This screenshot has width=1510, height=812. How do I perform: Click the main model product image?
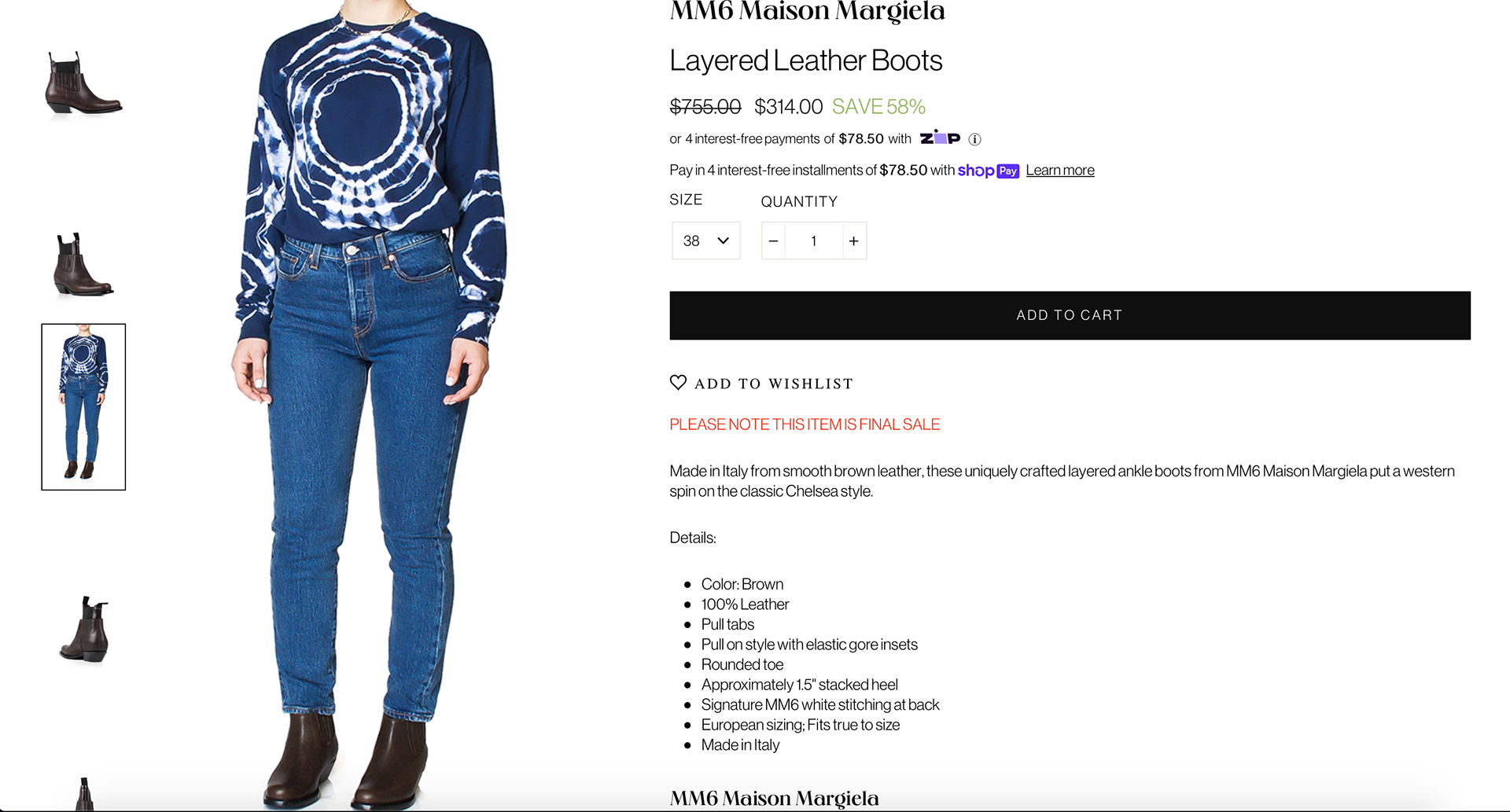(x=370, y=406)
